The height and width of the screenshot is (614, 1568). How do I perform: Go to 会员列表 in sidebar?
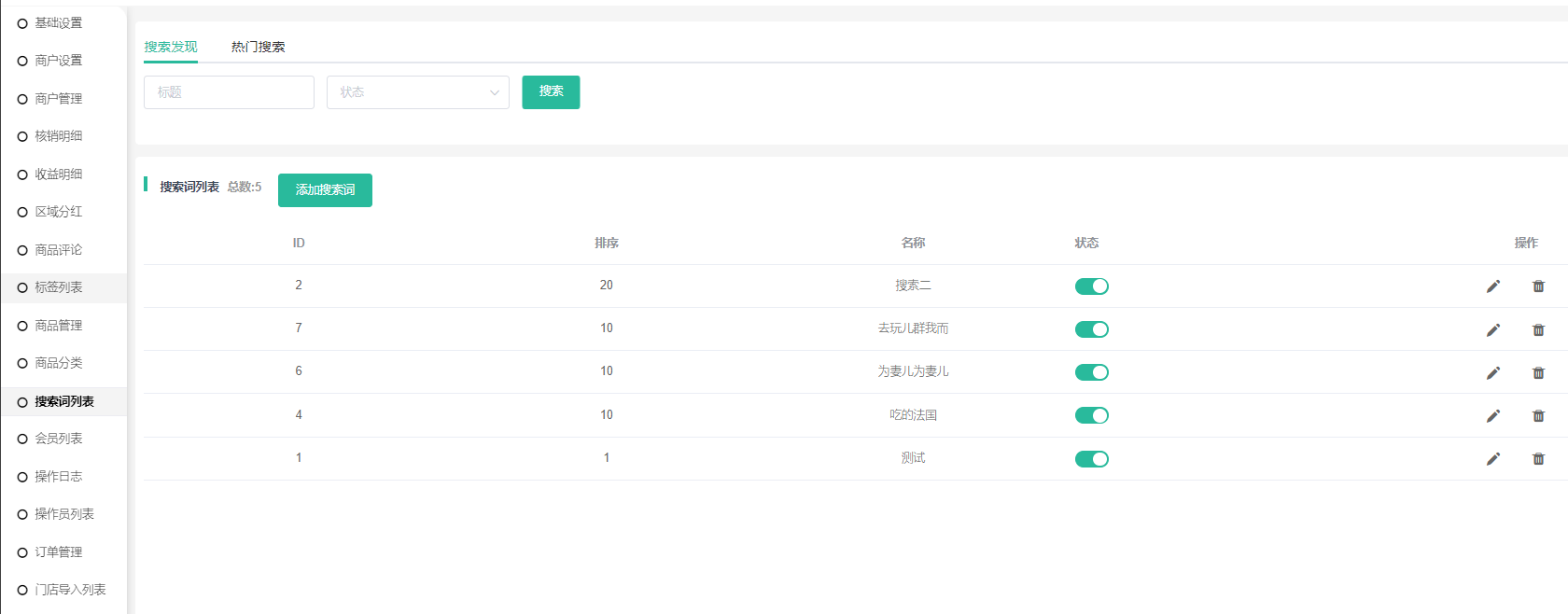tap(59, 439)
